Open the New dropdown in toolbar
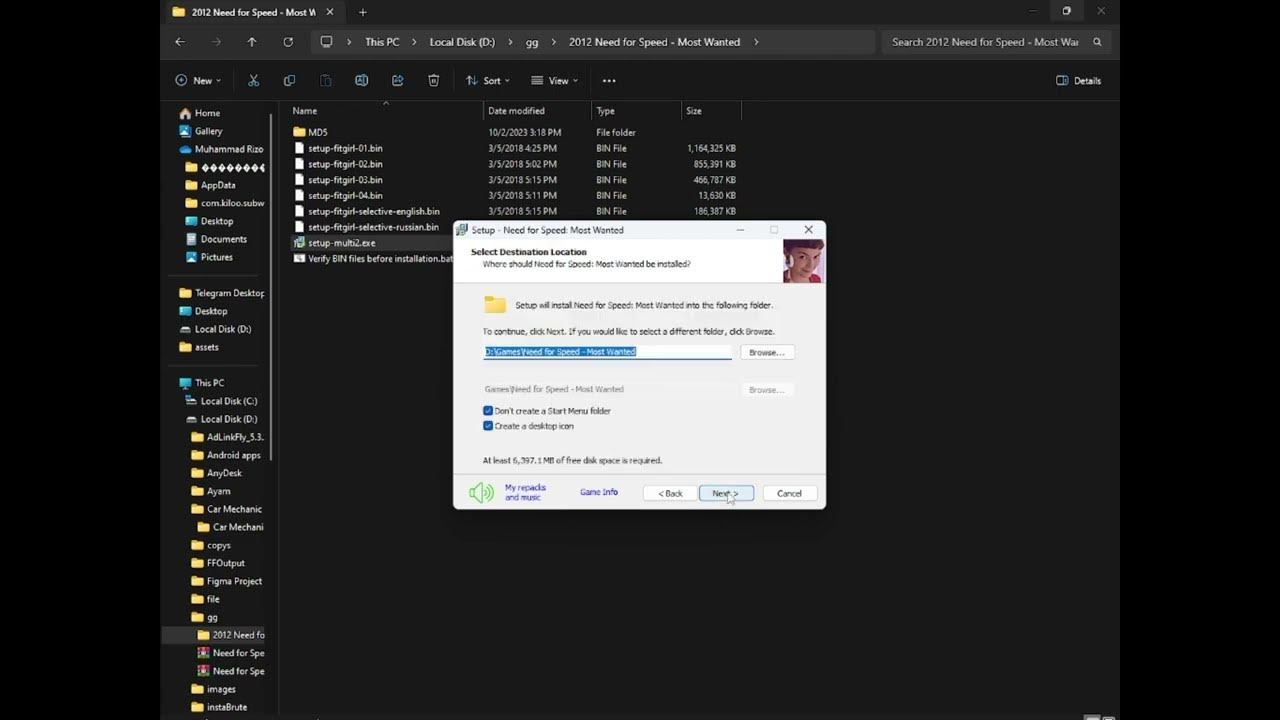The height and width of the screenshot is (720, 1280). tap(198, 80)
